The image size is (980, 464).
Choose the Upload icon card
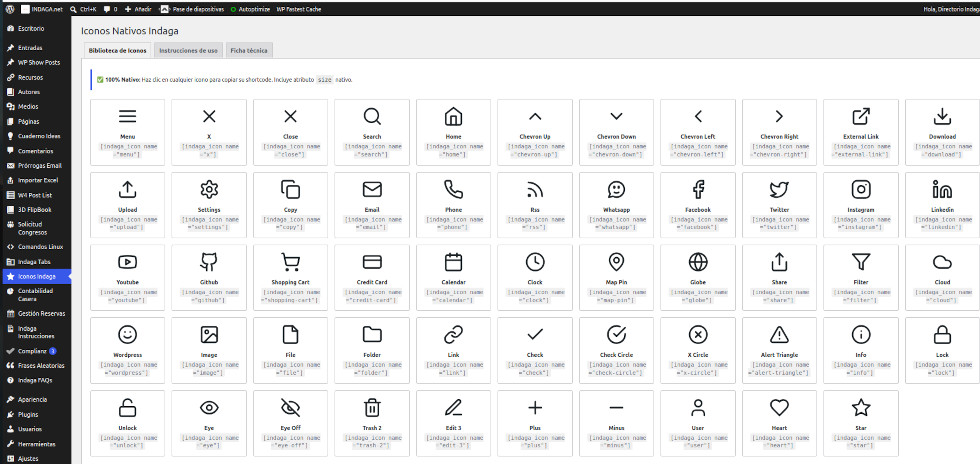pyautogui.click(x=128, y=204)
